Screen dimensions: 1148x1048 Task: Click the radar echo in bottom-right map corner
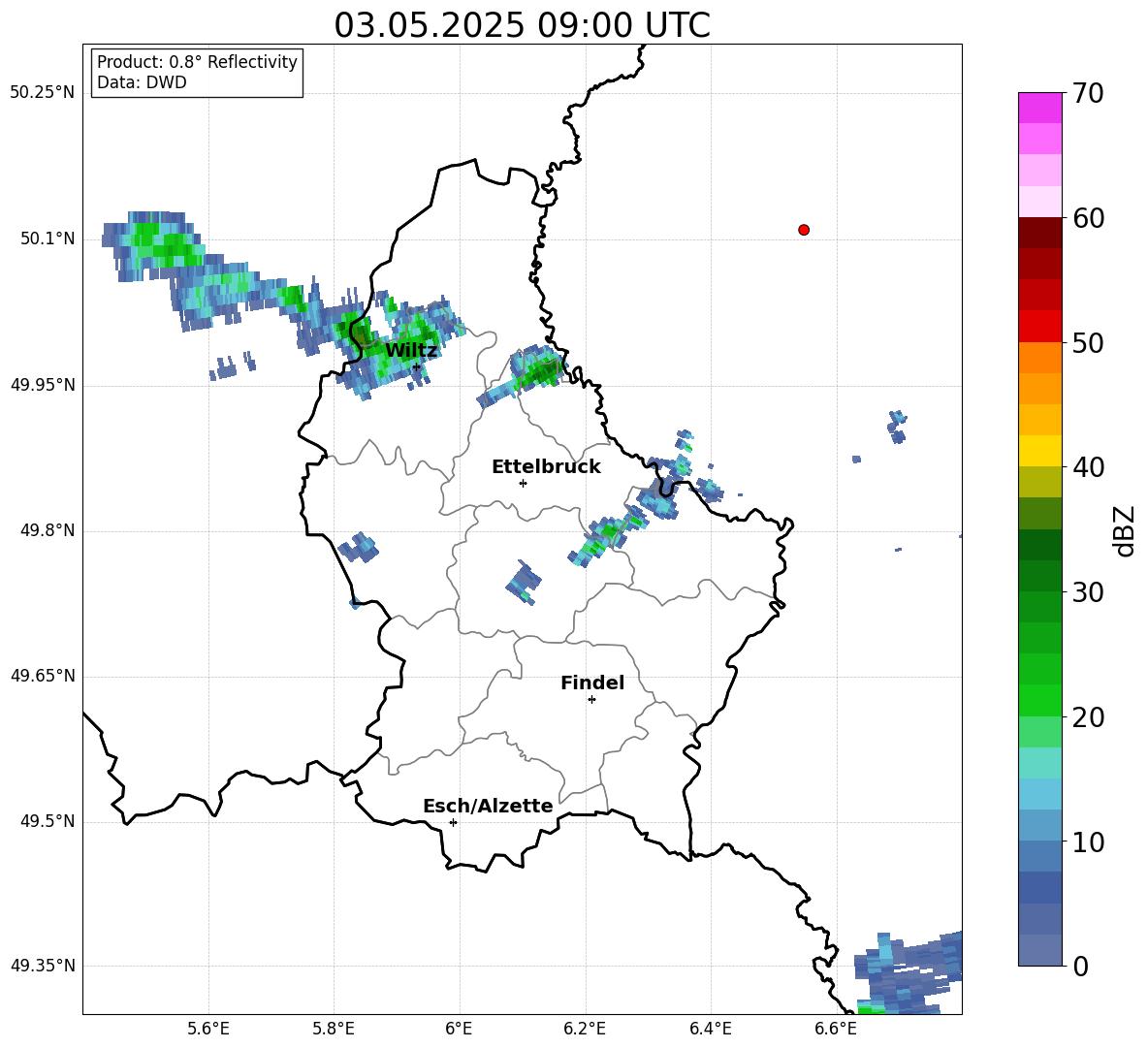tap(909, 972)
